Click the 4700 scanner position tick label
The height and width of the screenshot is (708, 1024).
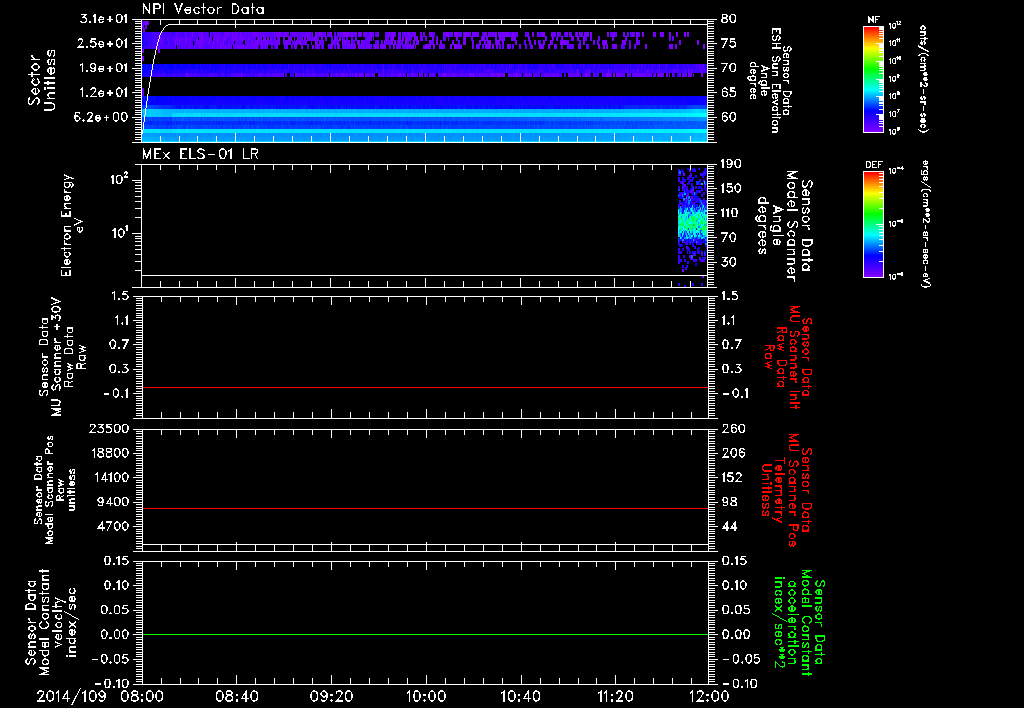click(113, 526)
